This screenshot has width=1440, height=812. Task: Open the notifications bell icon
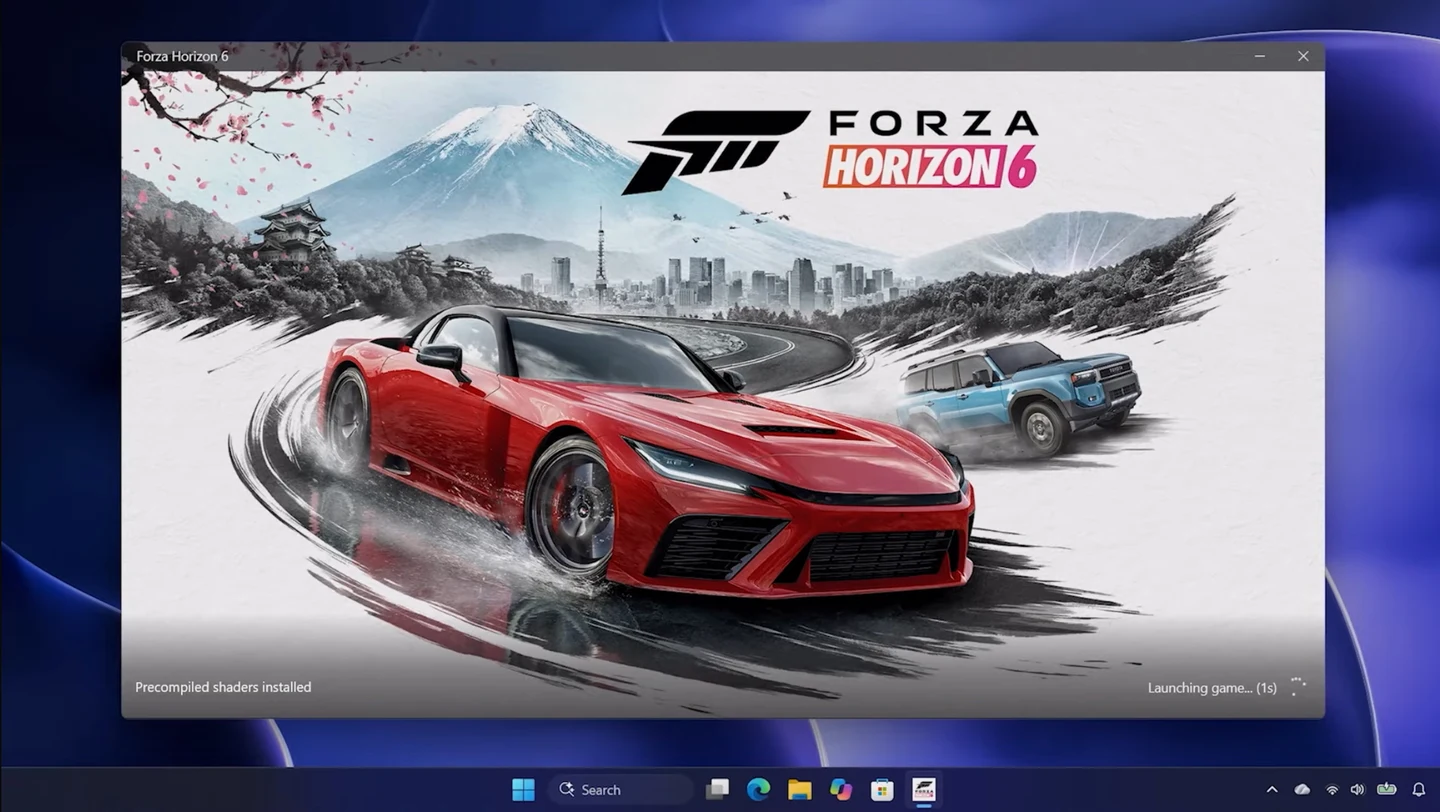coord(1418,790)
